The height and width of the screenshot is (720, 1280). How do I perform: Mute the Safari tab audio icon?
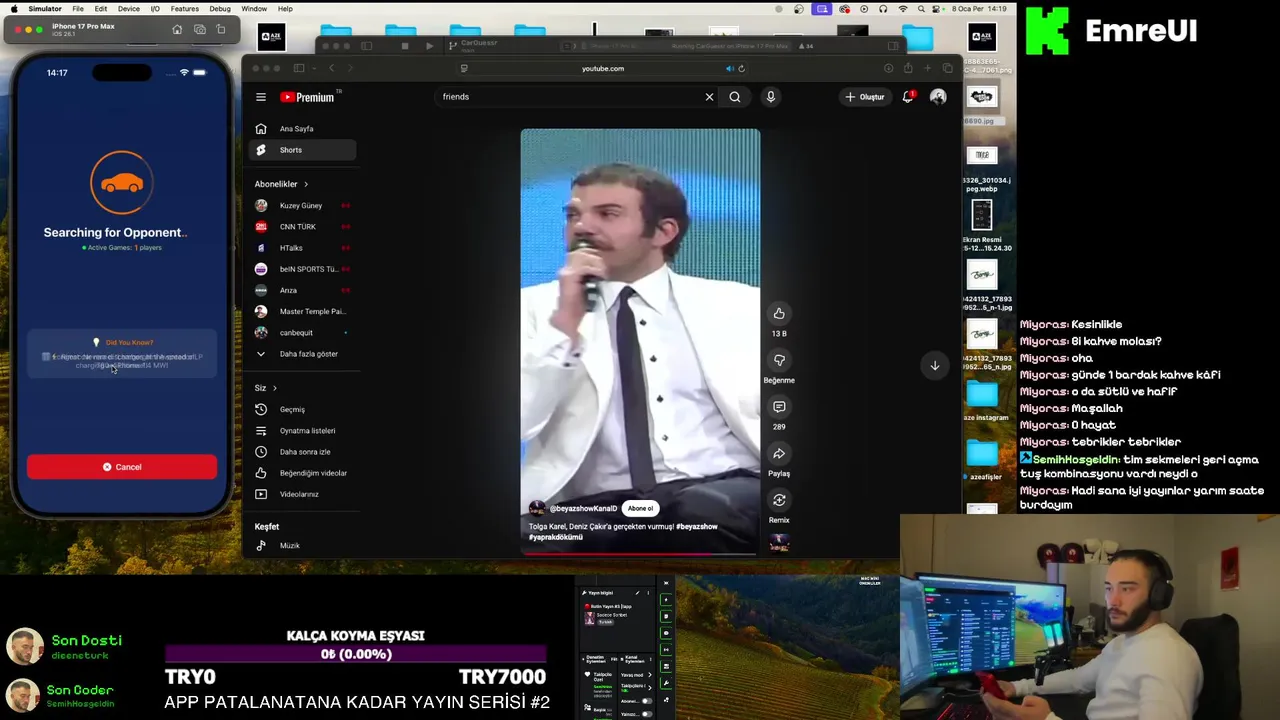[729, 68]
